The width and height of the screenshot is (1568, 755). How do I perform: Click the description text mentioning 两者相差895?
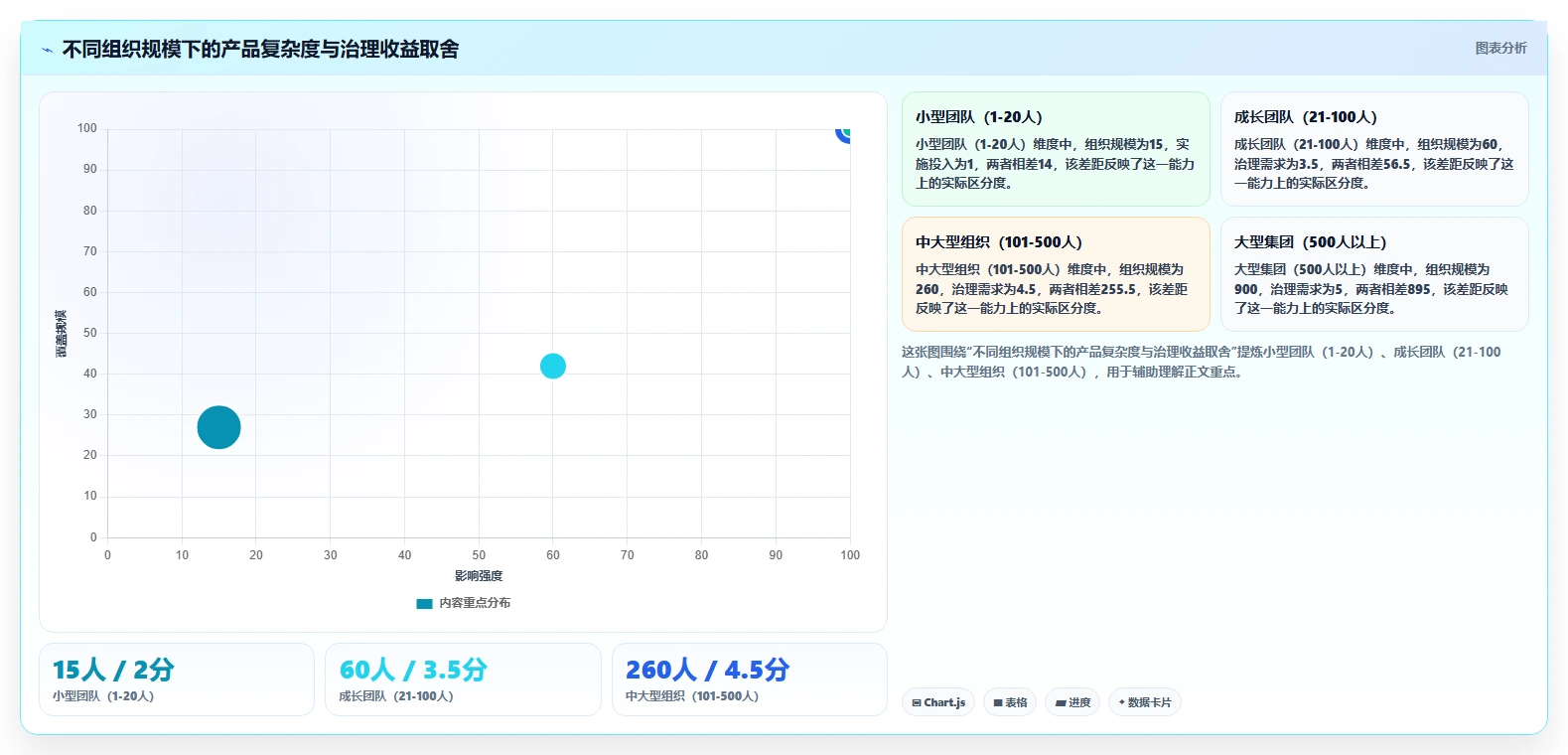coord(1371,289)
